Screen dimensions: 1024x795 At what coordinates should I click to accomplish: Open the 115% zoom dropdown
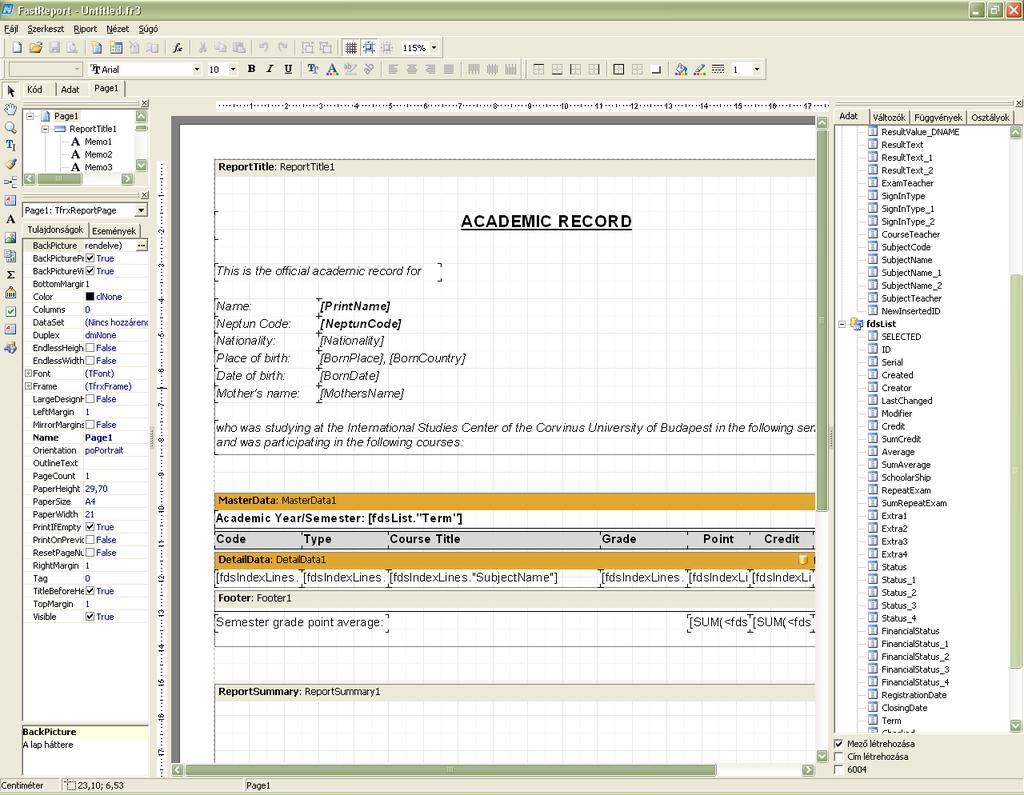[x=434, y=48]
